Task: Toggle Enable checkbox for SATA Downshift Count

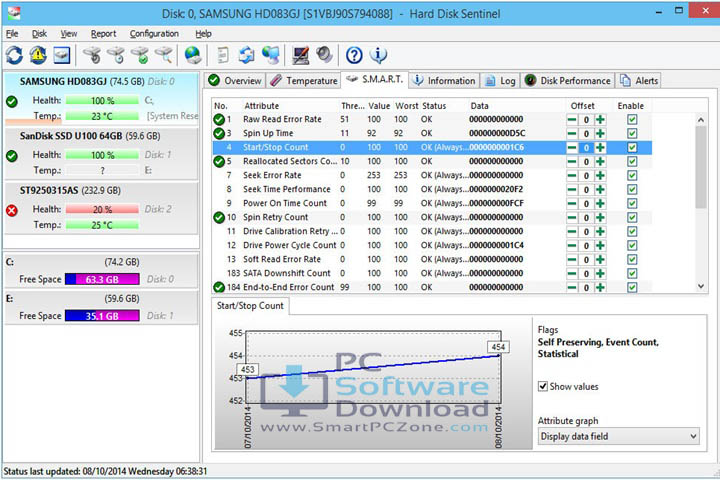Action: tap(632, 274)
